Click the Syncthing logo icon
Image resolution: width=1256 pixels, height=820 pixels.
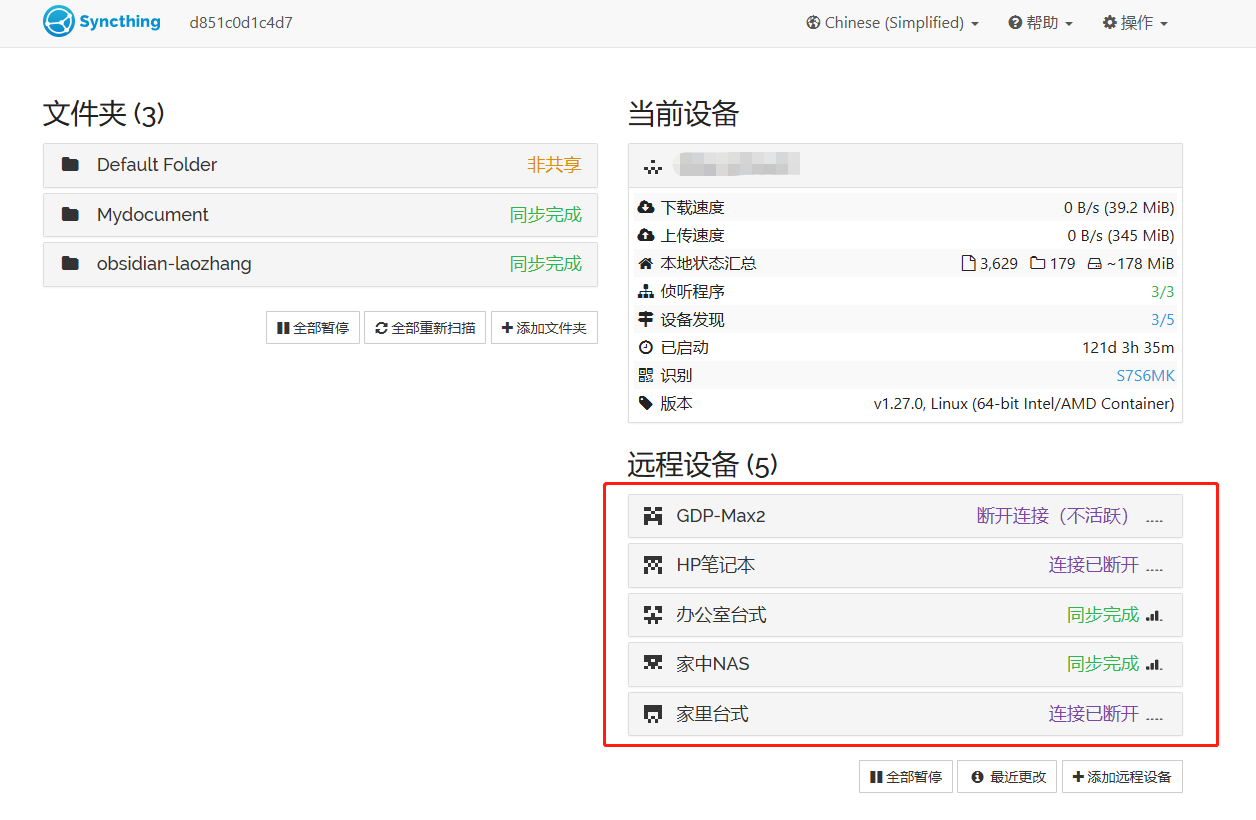(x=59, y=22)
